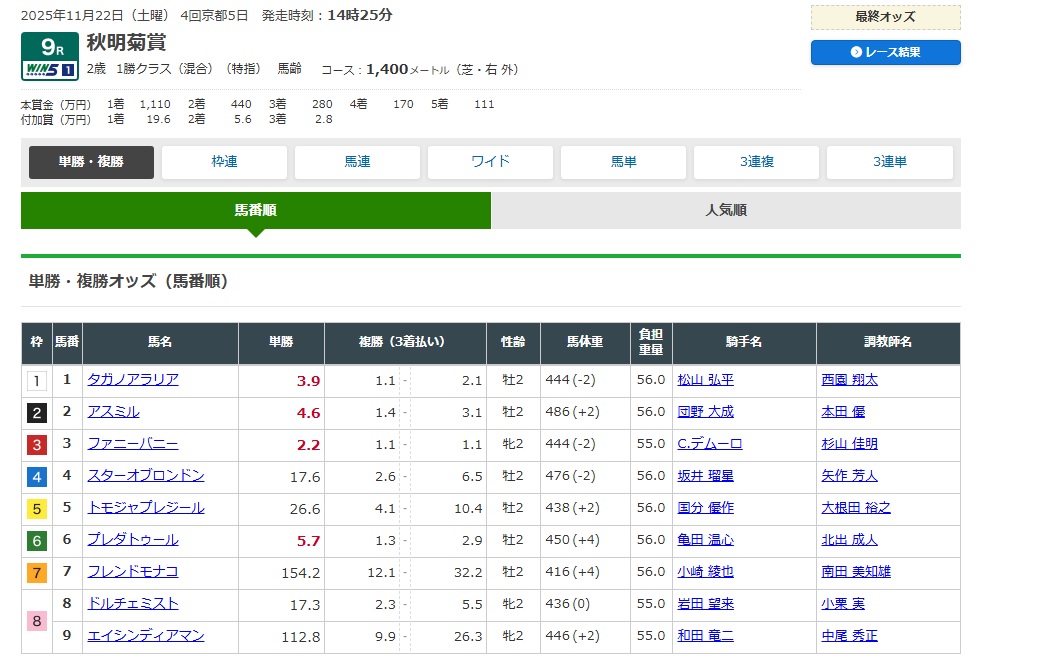1057x670 pixels.
Task: Click the red frame 3 color box
Action: [x=37, y=445]
